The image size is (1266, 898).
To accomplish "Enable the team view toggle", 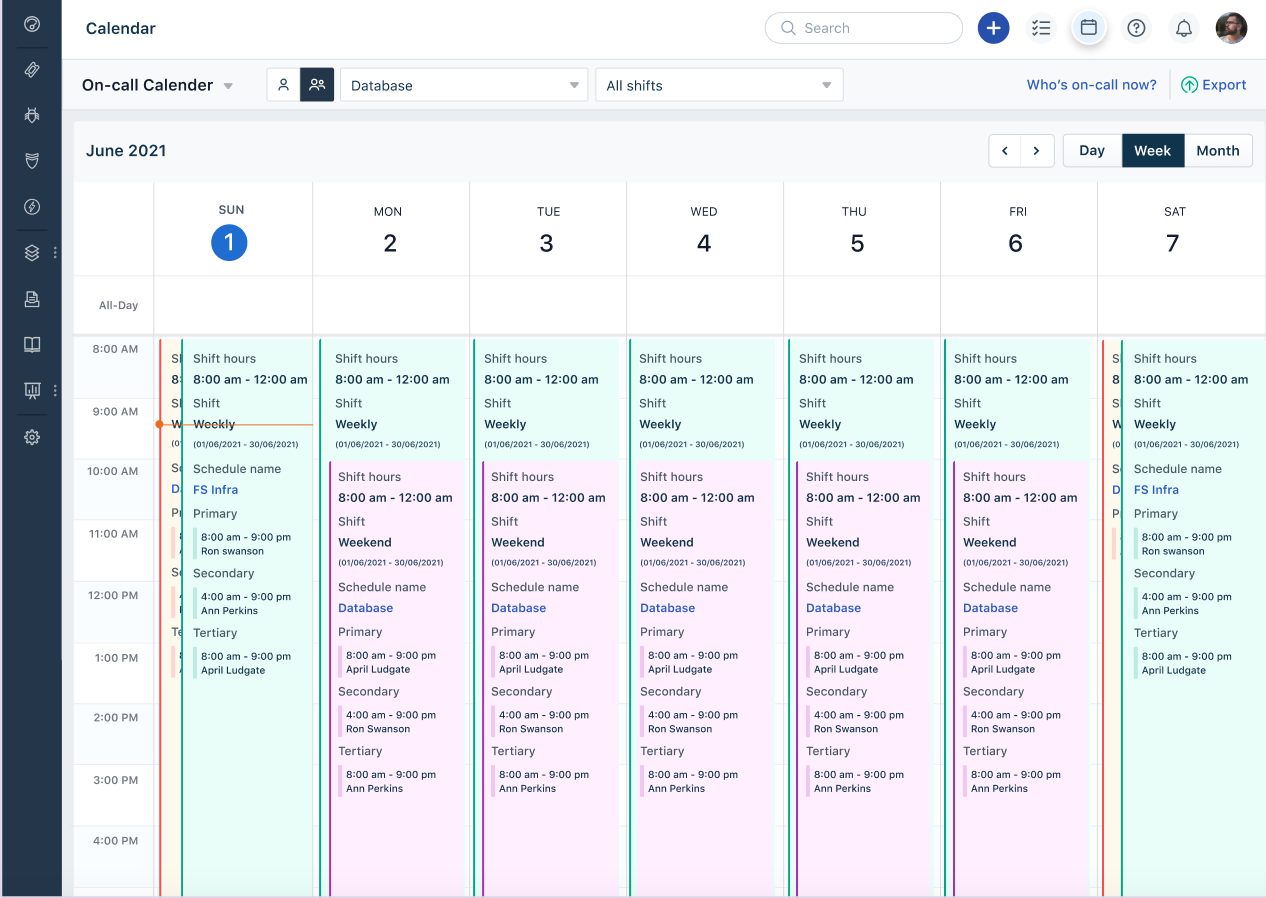I will point(317,85).
